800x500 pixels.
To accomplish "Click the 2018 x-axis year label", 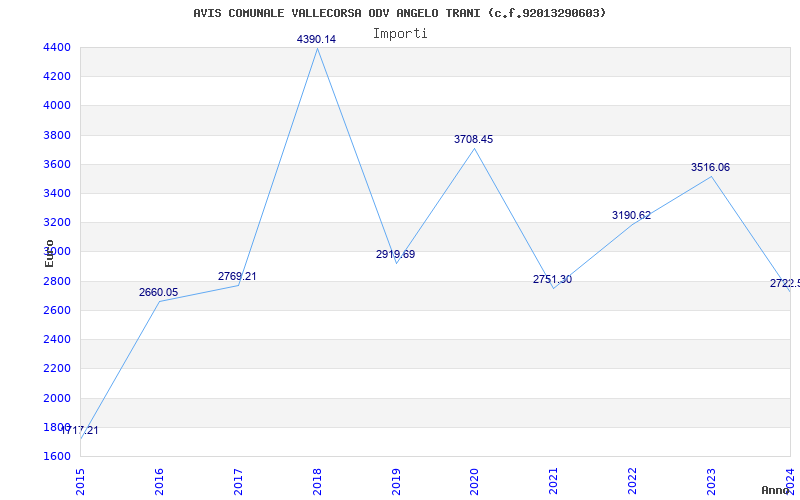I will tap(317, 482).
